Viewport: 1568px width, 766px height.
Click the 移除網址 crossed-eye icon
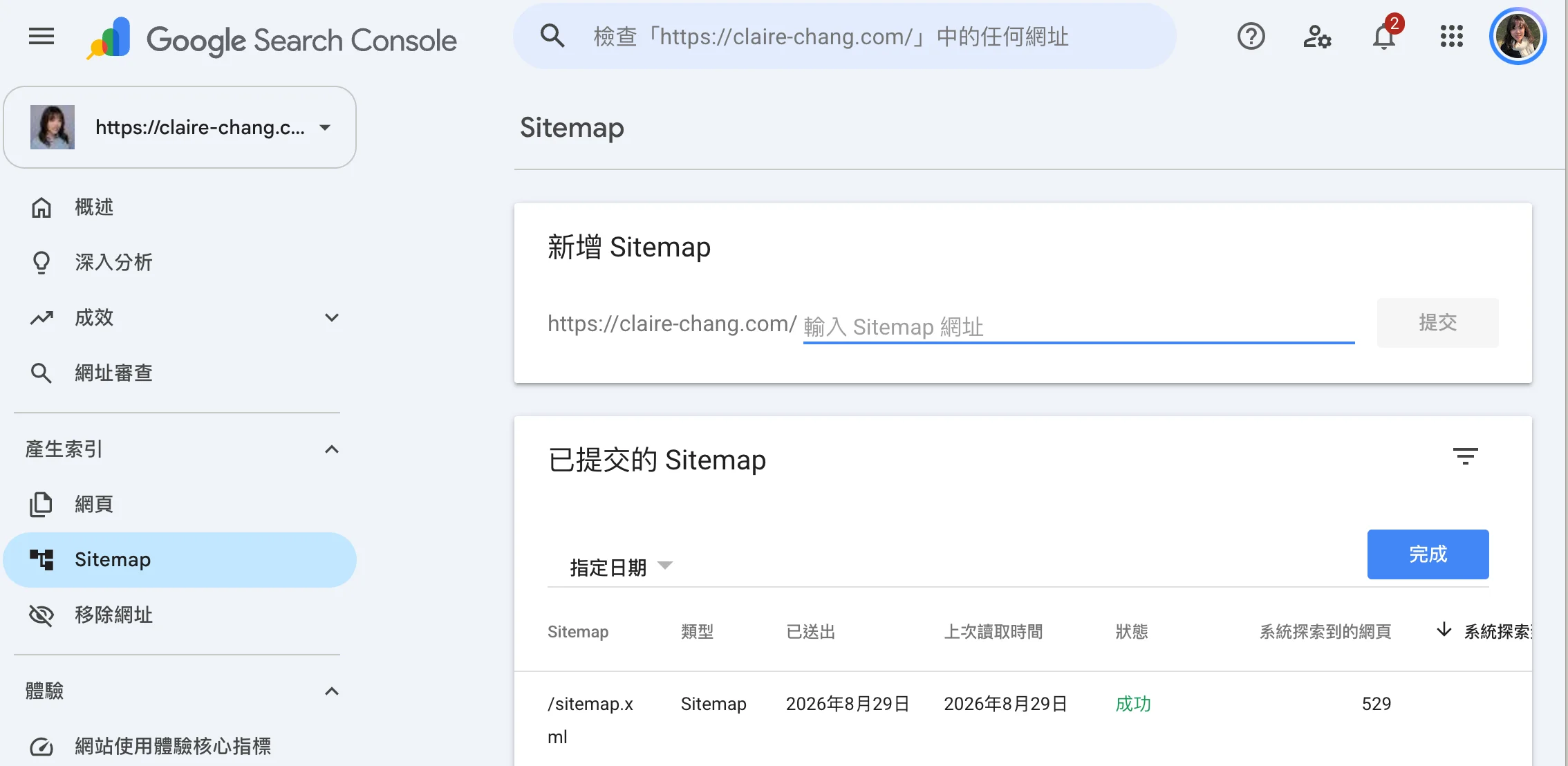pyautogui.click(x=41, y=615)
